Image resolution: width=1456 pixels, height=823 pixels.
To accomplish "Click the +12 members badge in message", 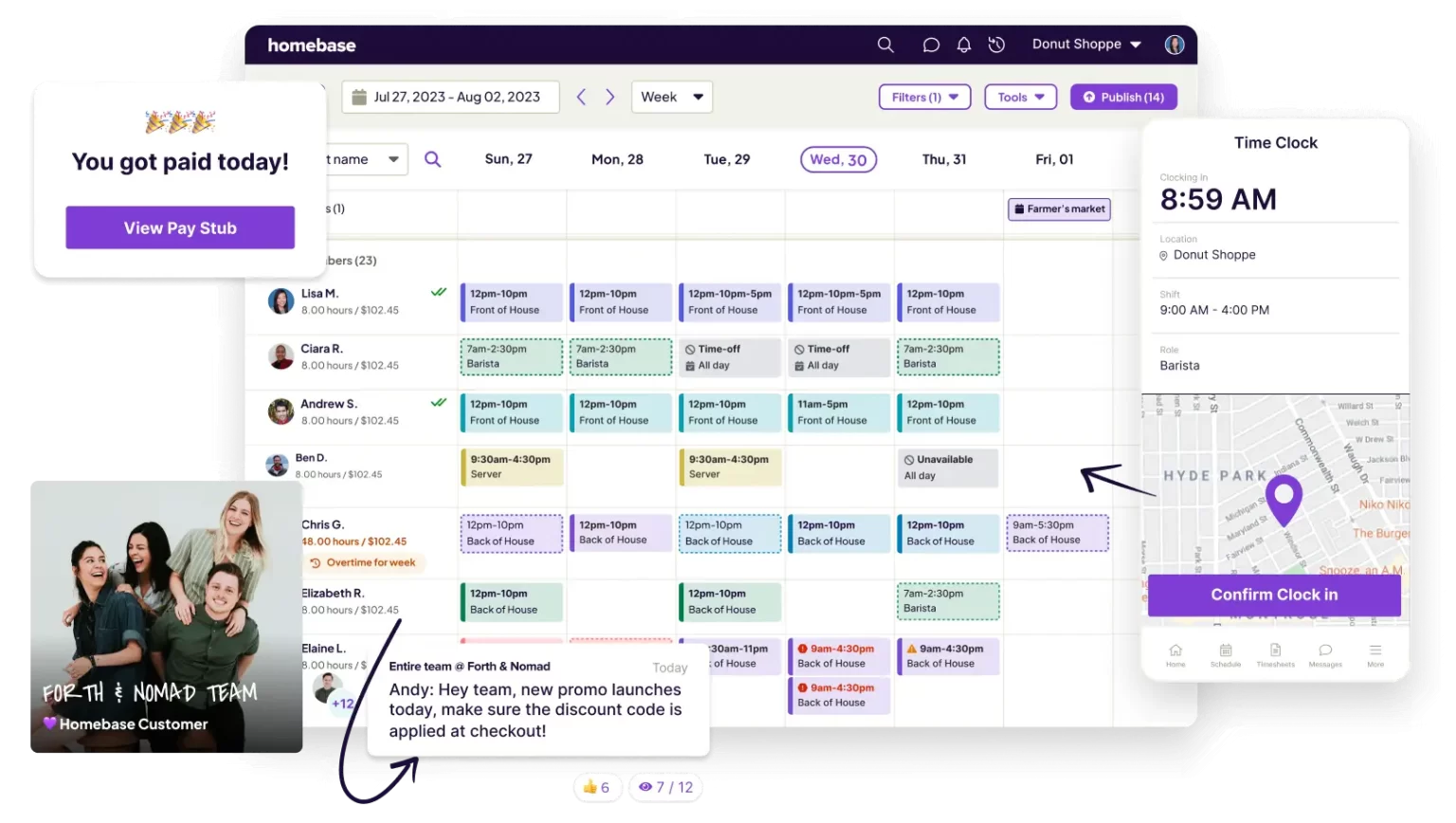I will (x=342, y=704).
